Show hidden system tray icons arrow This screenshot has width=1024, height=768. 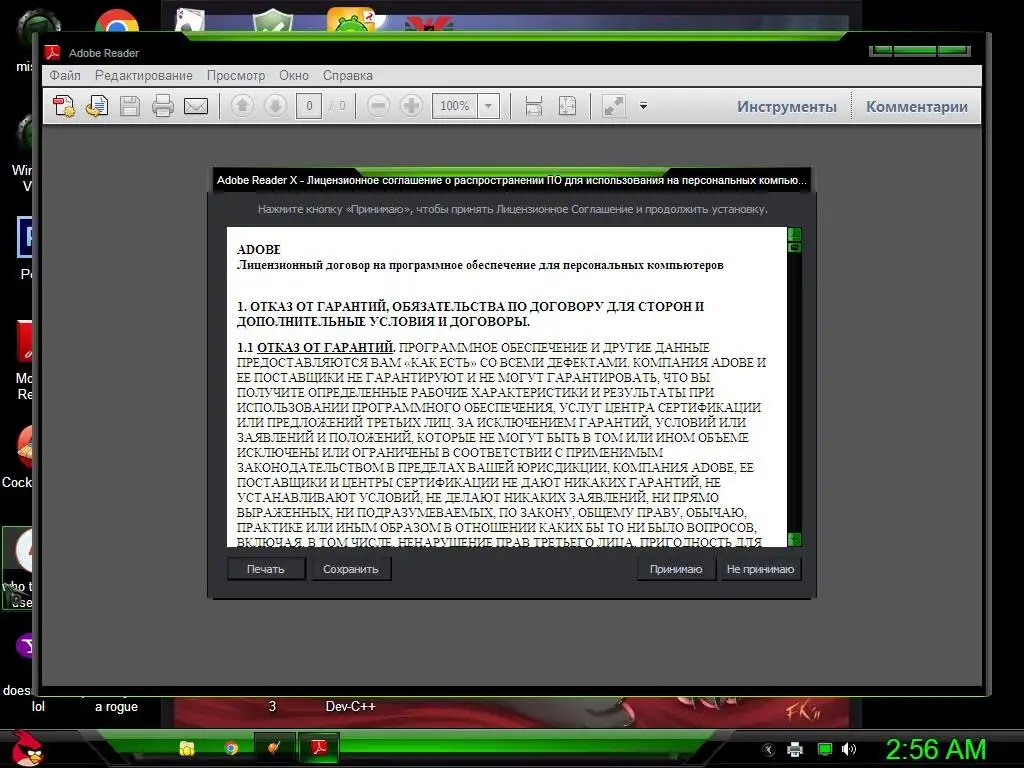(x=769, y=749)
